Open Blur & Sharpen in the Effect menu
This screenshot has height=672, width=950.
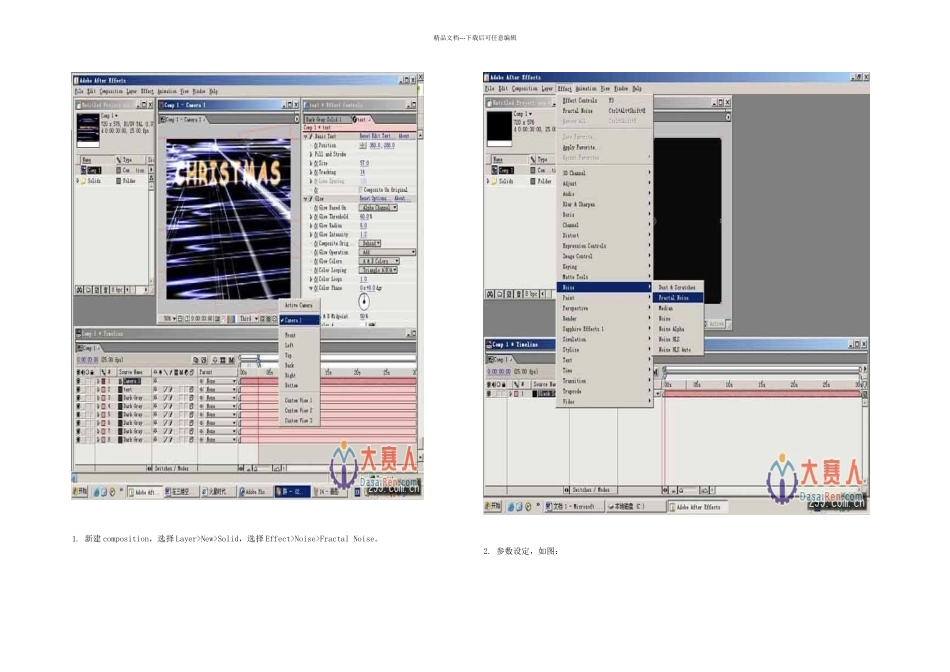coord(577,204)
